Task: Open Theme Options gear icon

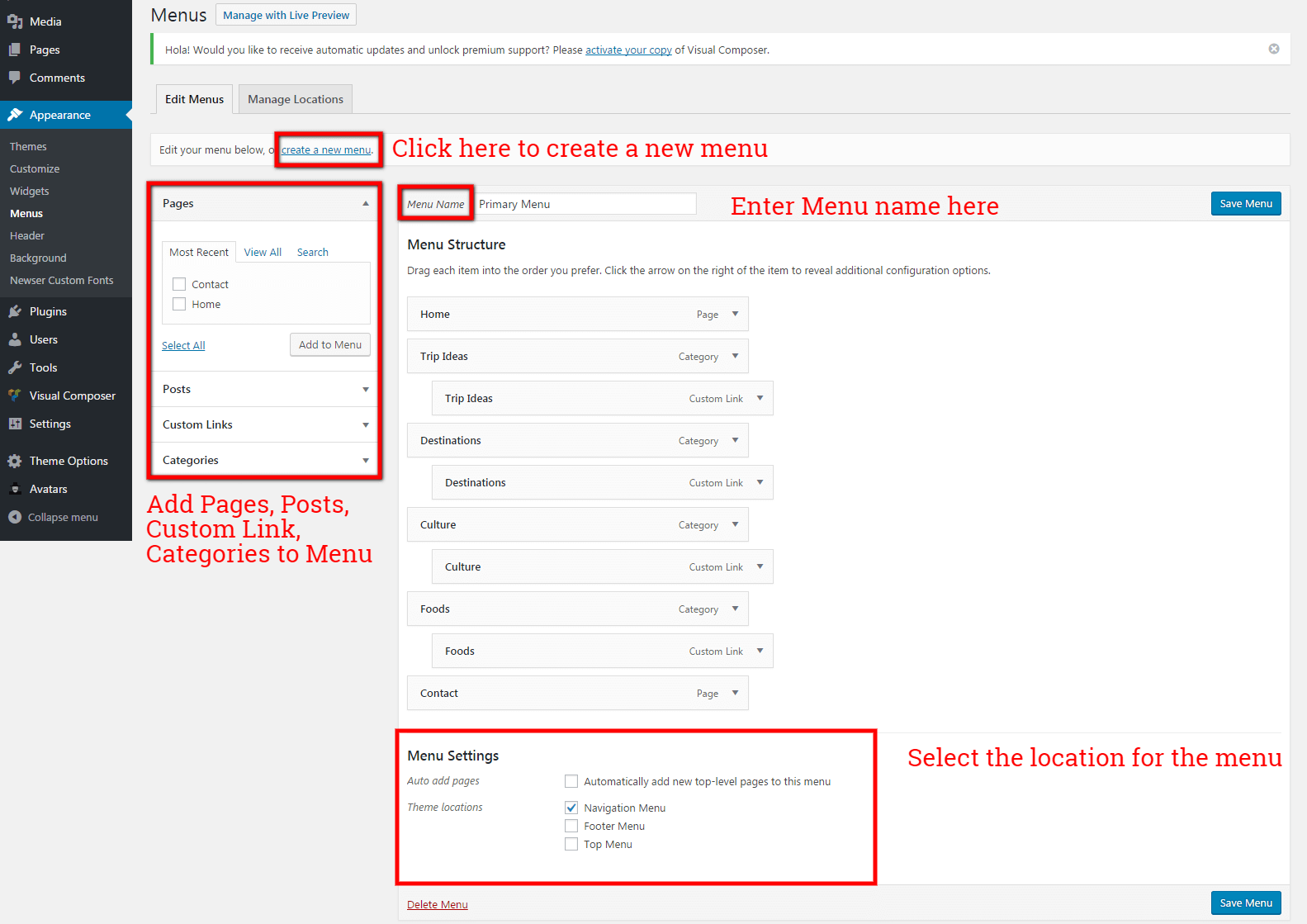Action: (15, 461)
